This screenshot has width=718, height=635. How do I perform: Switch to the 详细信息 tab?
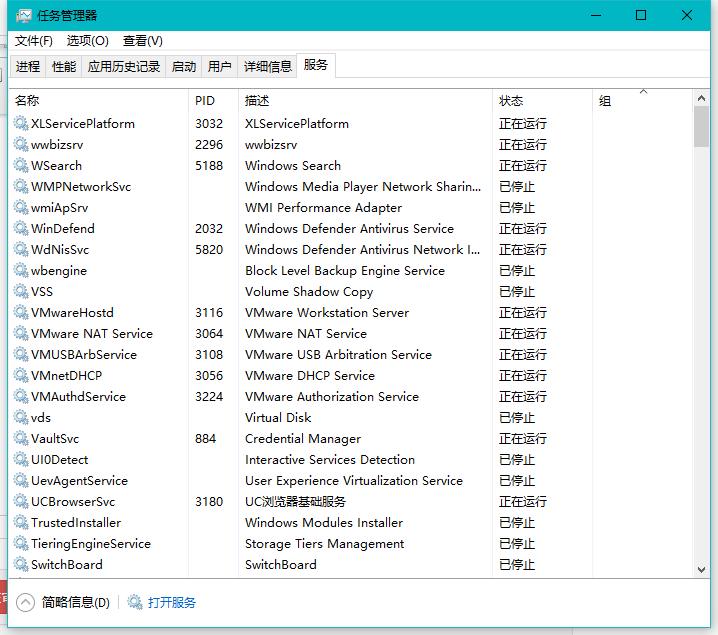coord(268,67)
